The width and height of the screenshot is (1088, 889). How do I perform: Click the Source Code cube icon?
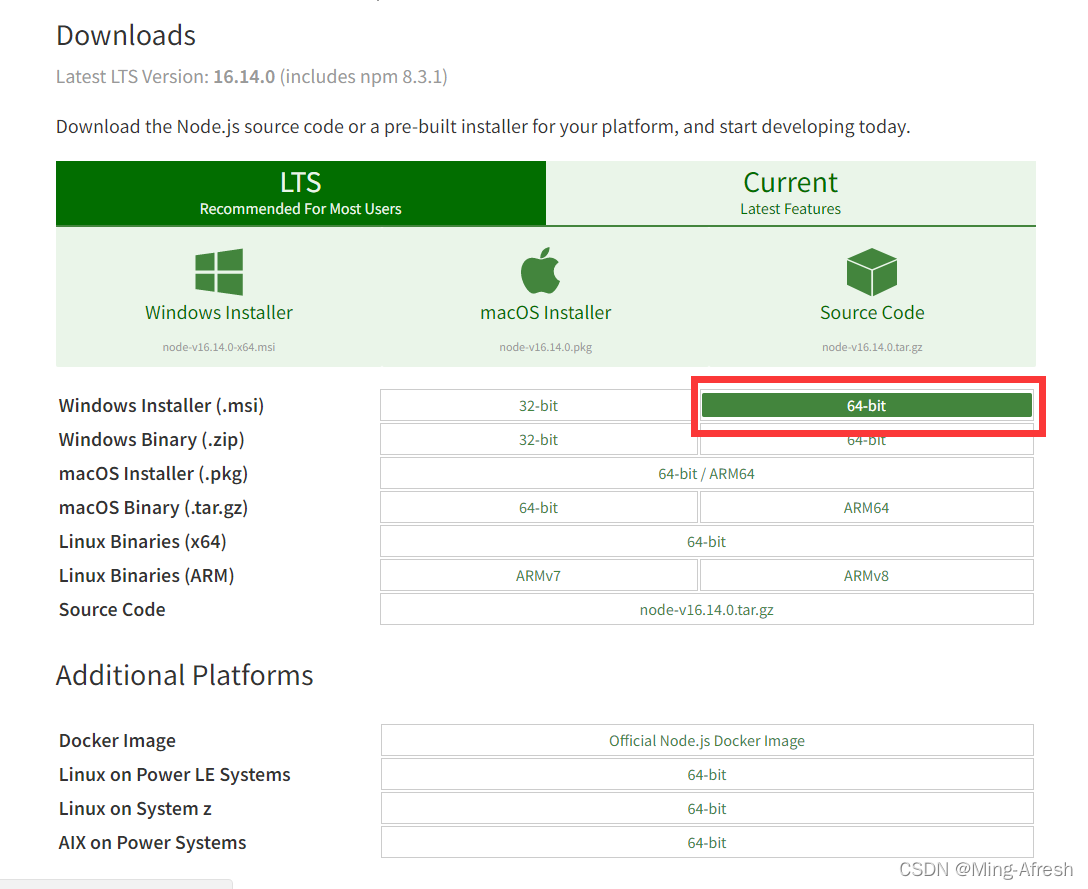click(872, 271)
